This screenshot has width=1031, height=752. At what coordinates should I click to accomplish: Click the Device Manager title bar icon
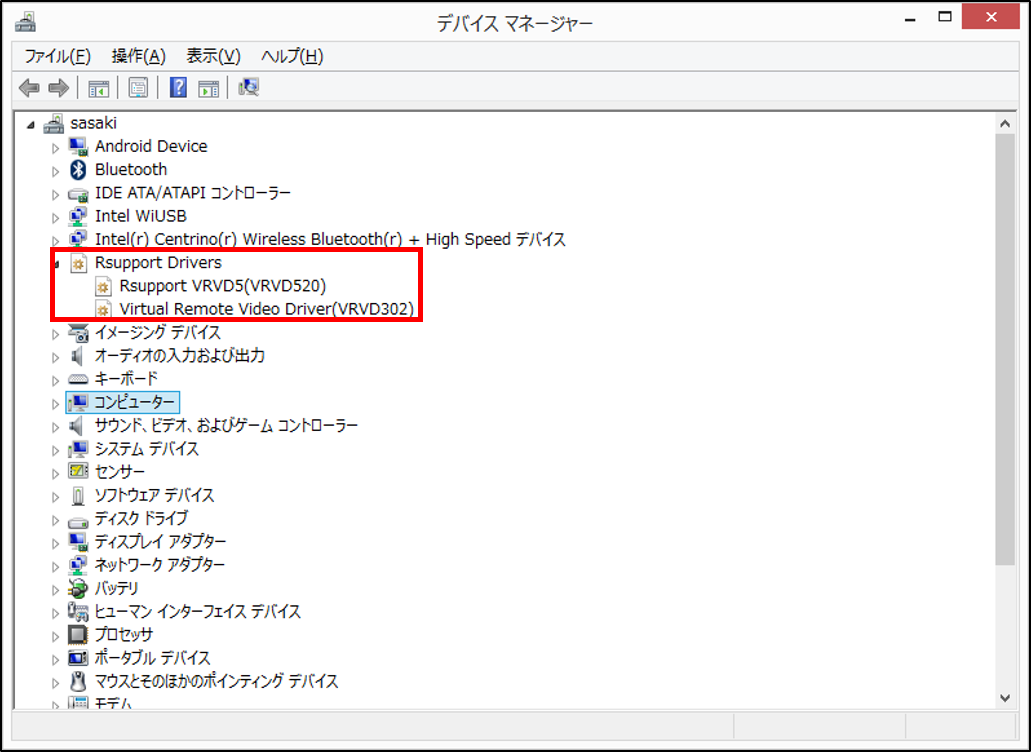tap(25, 22)
